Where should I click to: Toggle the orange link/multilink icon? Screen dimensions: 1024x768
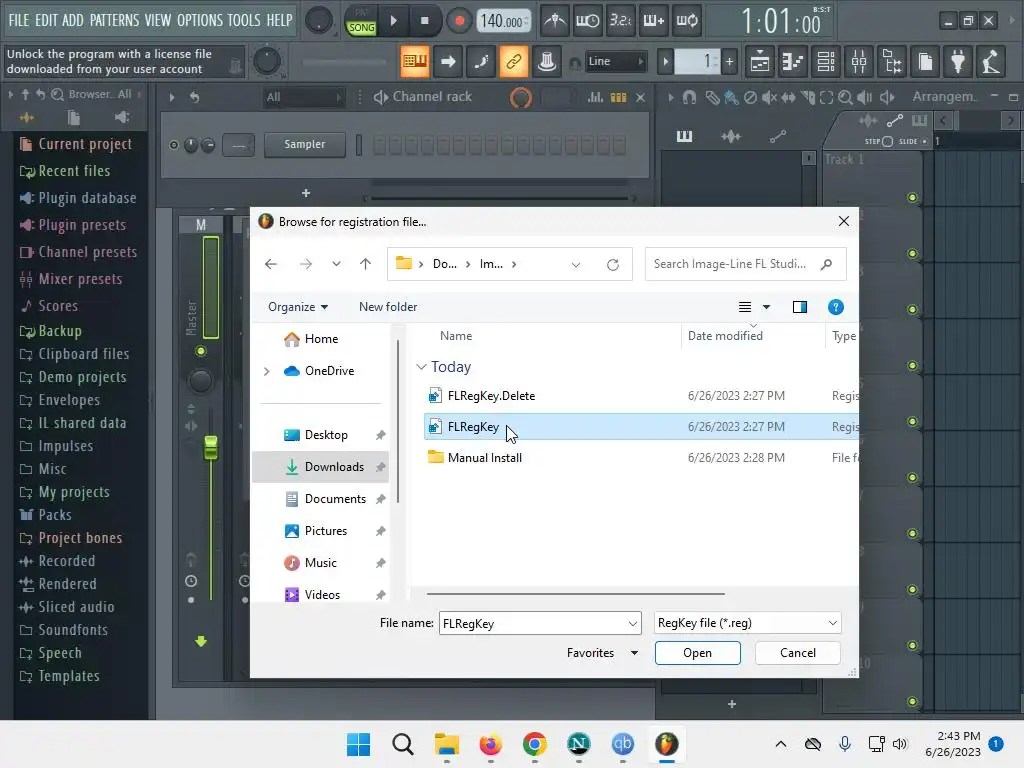click(513, 61)
